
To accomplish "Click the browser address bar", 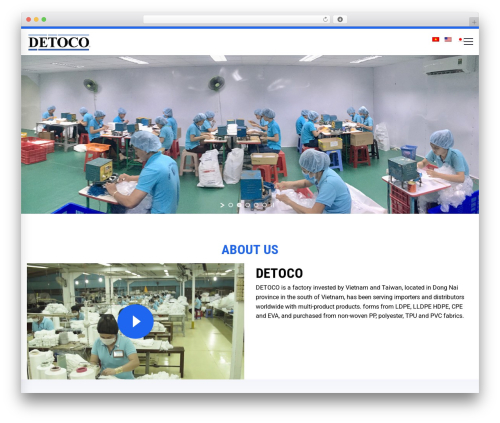I will coord(237,19).
